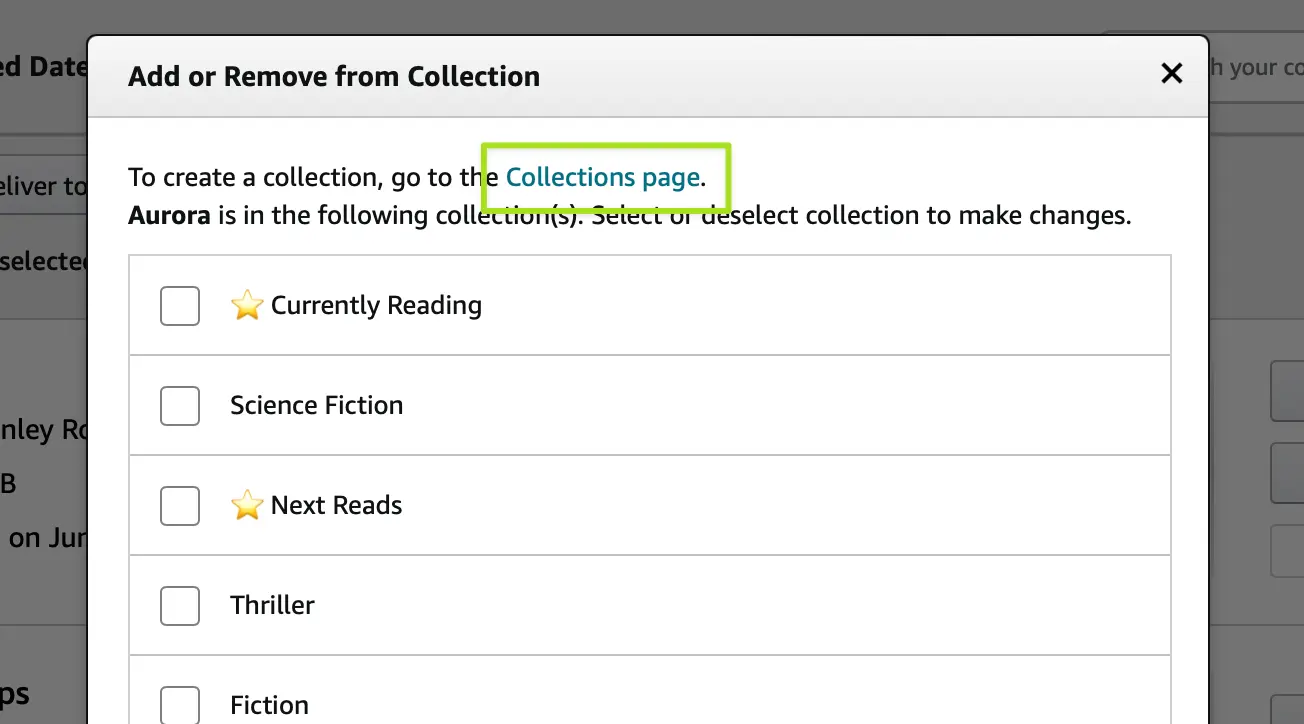Select the Thriller collection checkbox
This screenshot has height=724, width=1304.
pos(180,606)
